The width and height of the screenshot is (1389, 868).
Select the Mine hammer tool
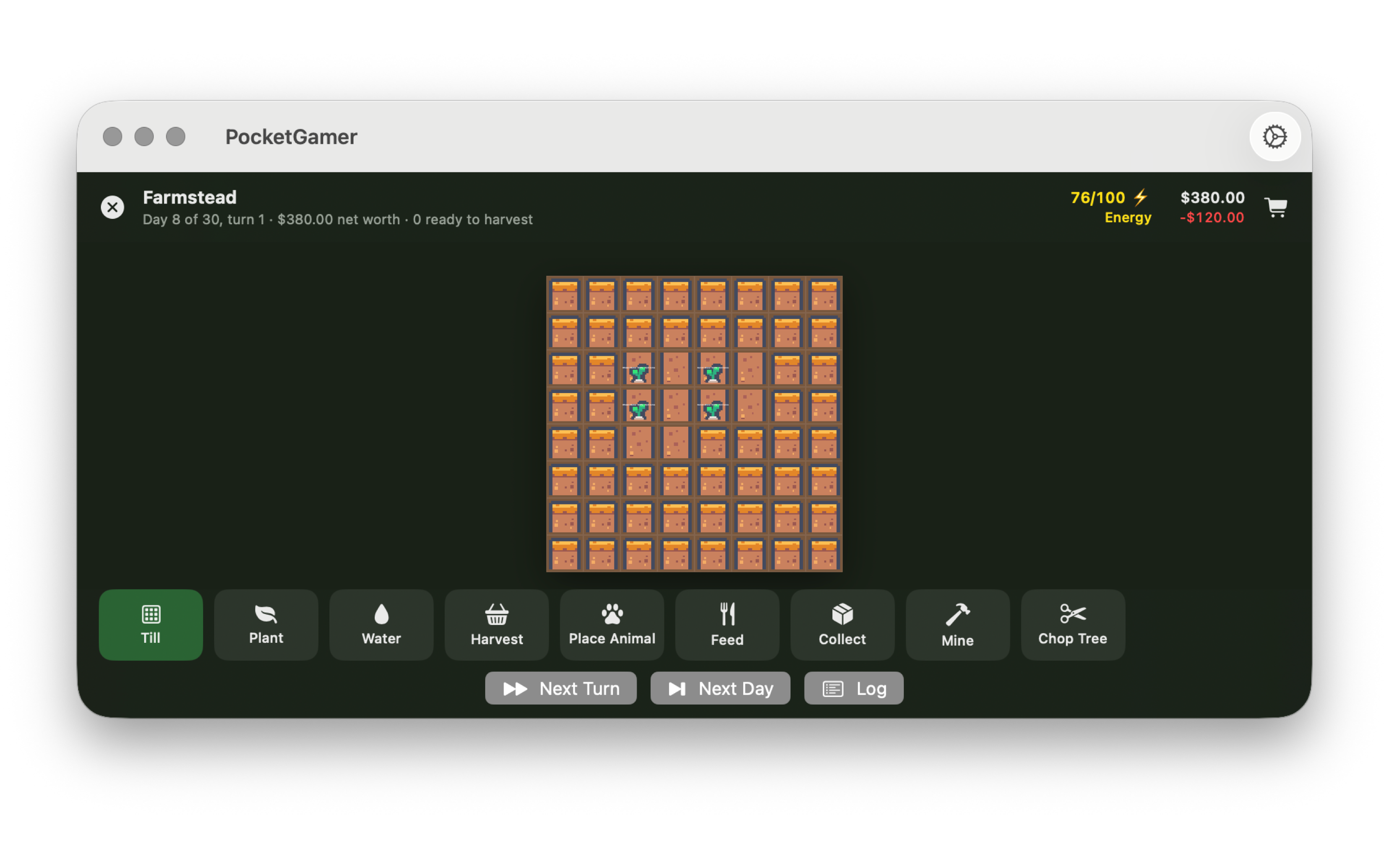(x=957, y=624)
